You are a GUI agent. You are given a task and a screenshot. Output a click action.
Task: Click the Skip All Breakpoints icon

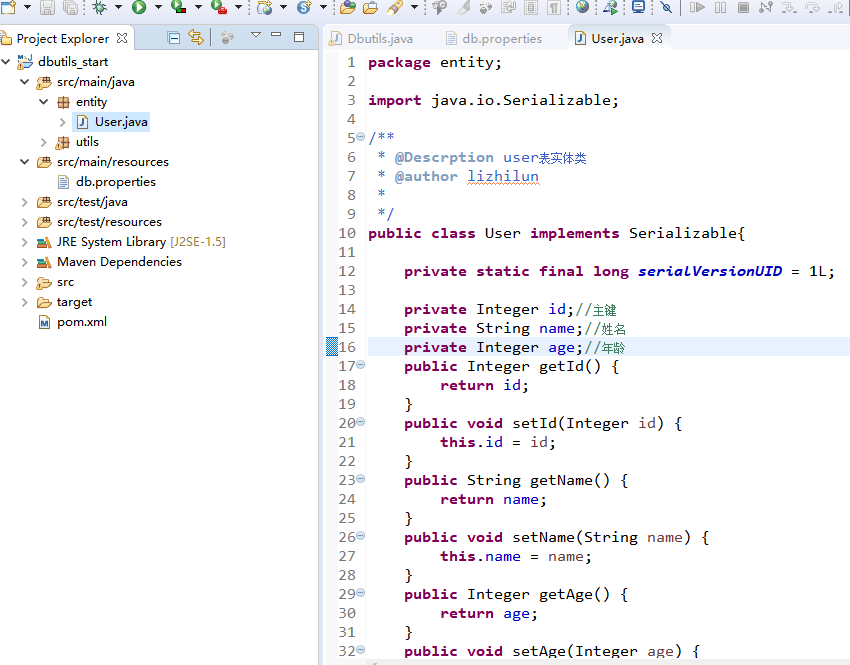point(666,7)
